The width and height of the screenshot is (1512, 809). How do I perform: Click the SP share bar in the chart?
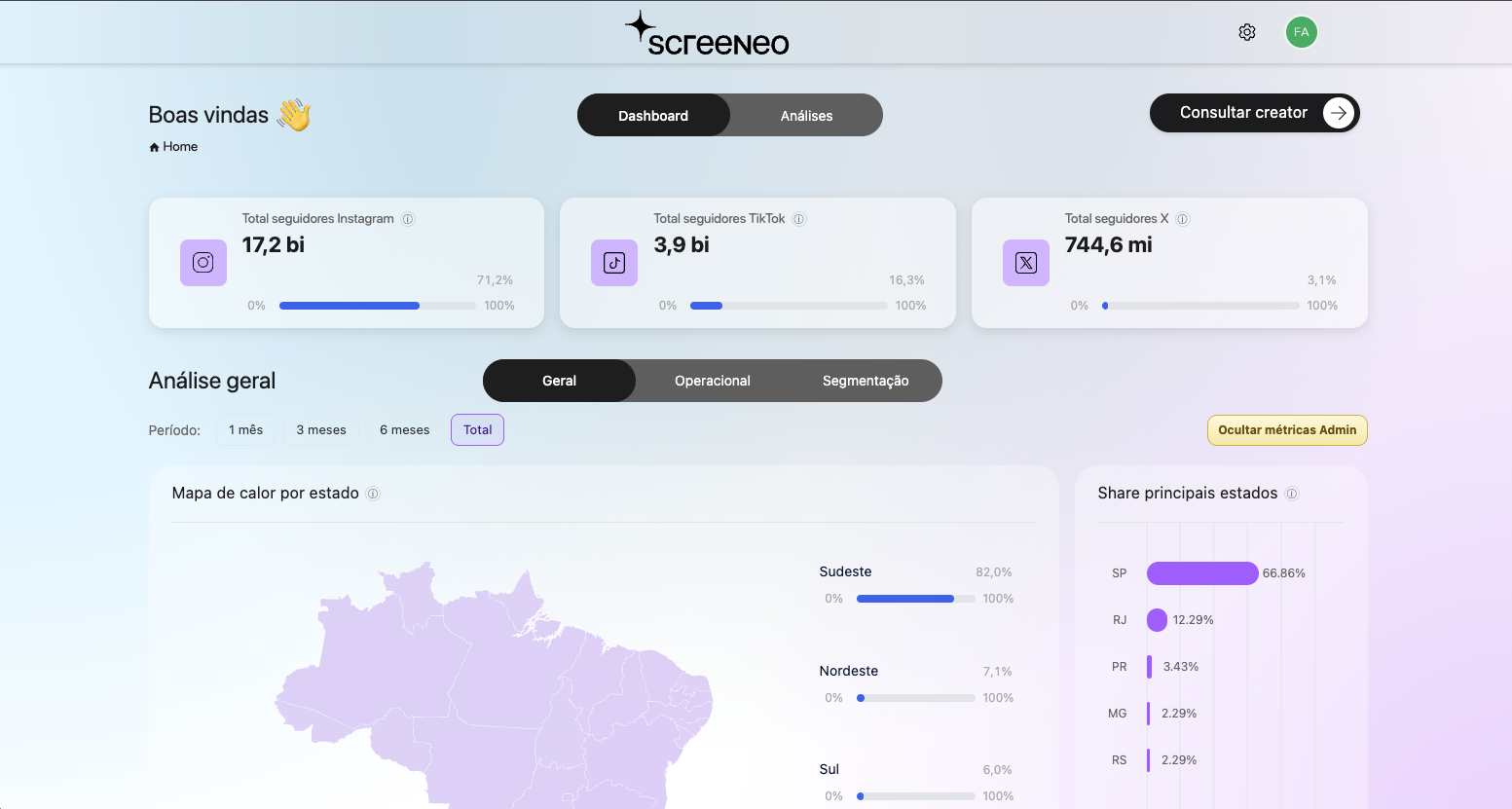tap(1202, 573)
